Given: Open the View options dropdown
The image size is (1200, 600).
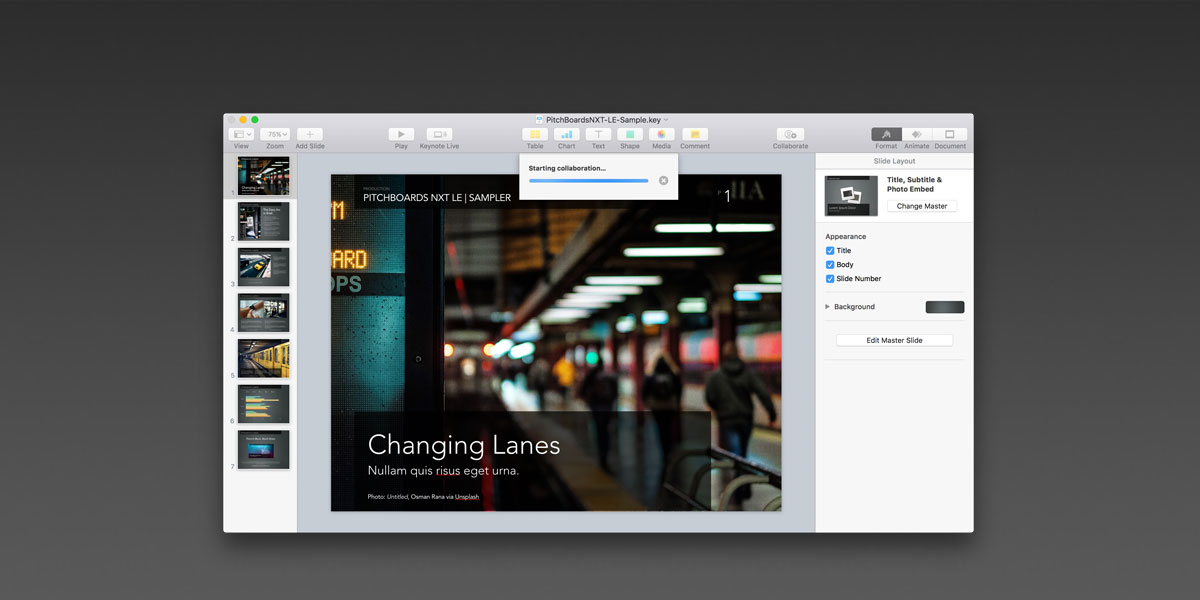Looking at the screenshot, I should [x=241, y=134].
